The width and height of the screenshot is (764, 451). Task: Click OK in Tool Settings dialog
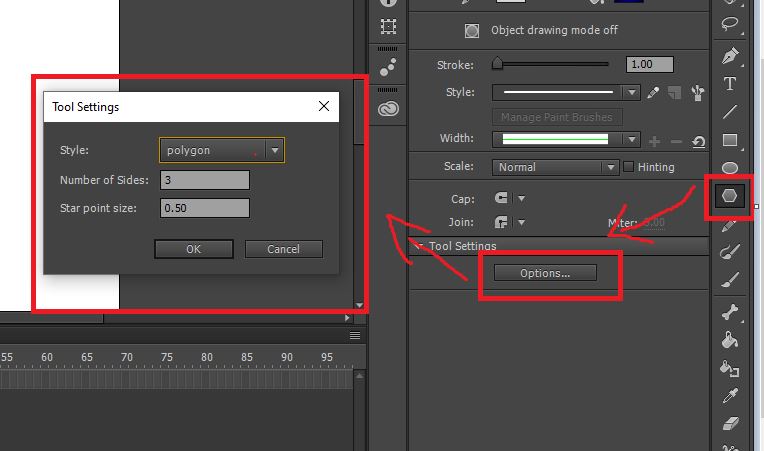click(x=193, y=249)
